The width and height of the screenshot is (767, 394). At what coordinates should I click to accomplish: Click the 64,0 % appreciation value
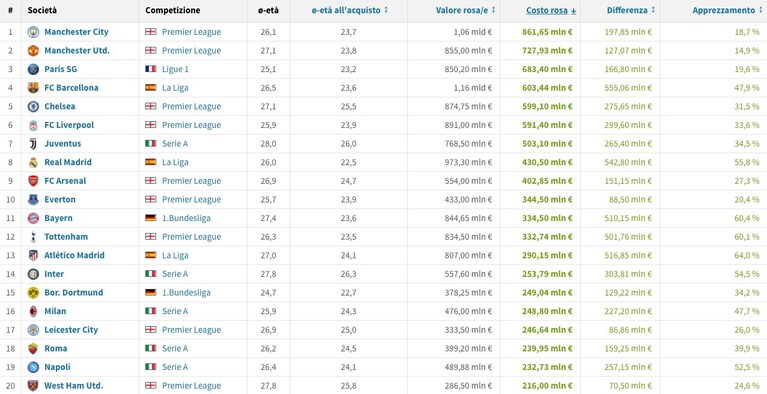coord(746,255)
